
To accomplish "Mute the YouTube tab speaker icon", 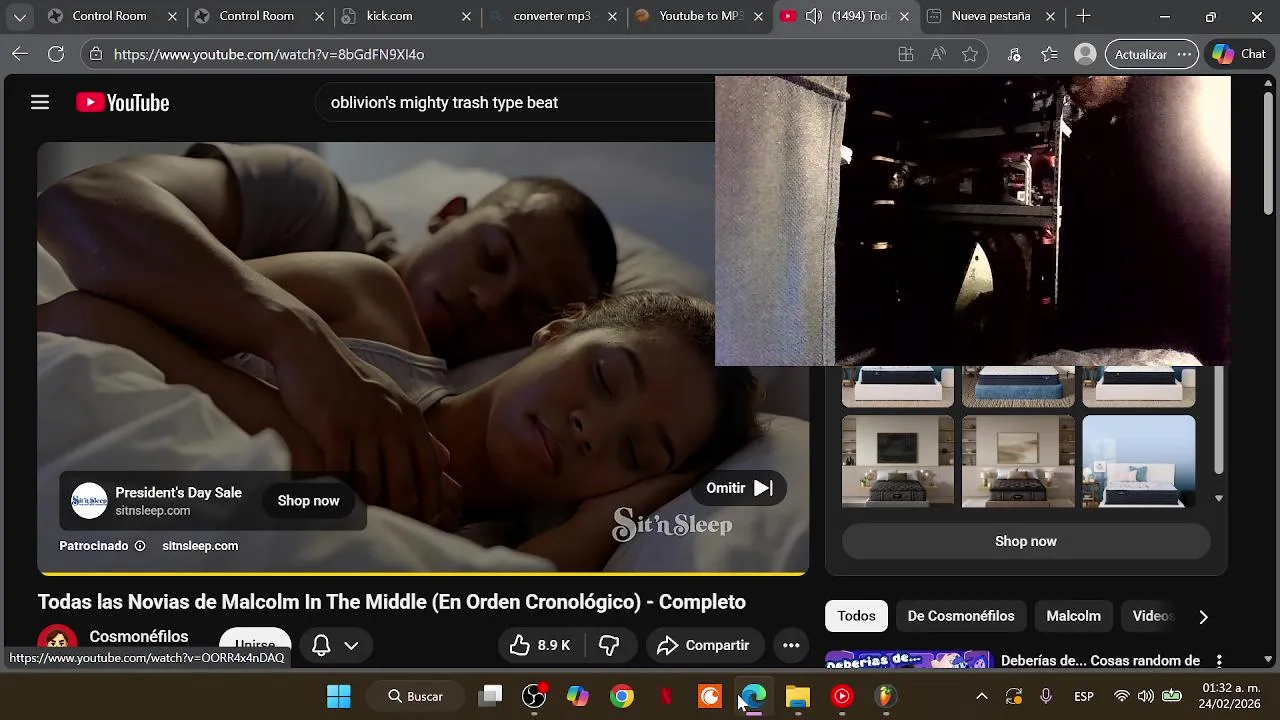I will [814, 16].
